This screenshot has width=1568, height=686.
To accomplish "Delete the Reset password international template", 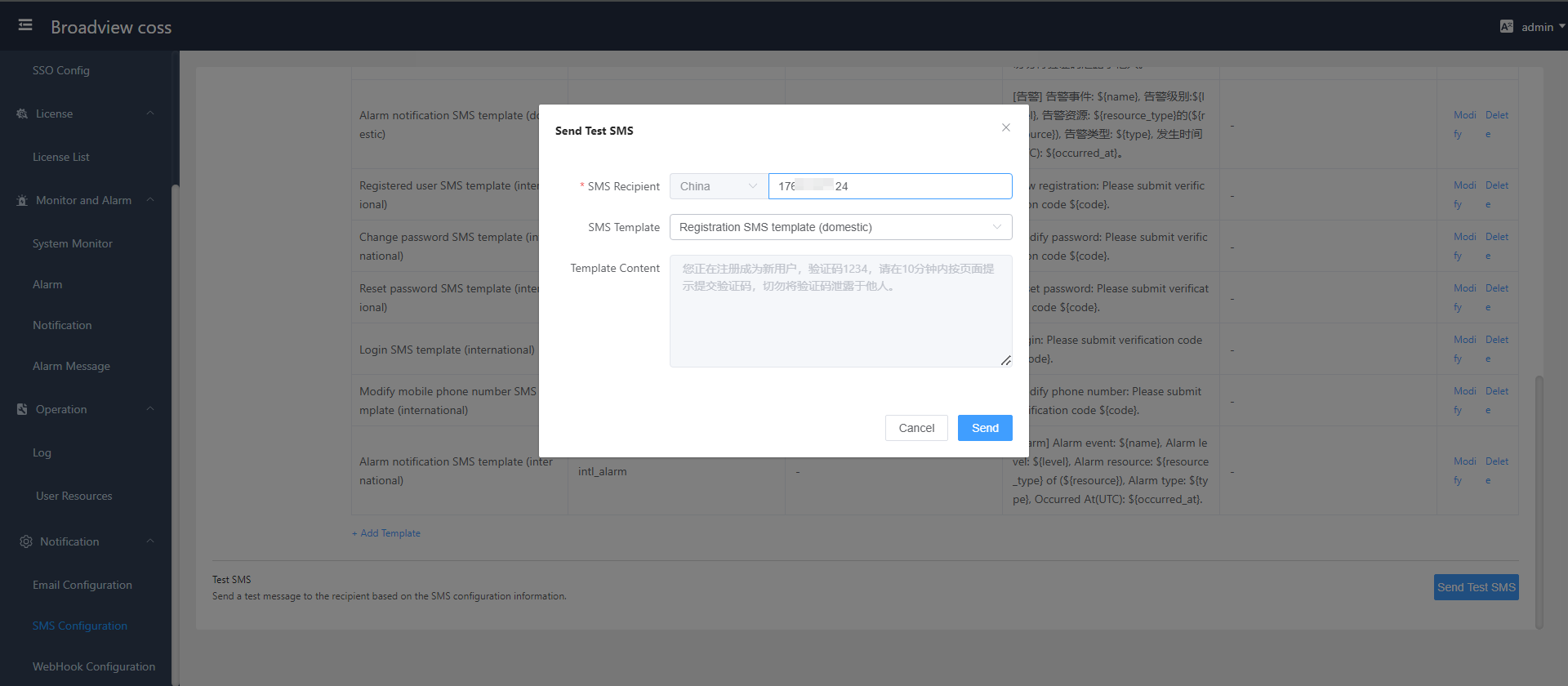I will tap(1496, 297).
